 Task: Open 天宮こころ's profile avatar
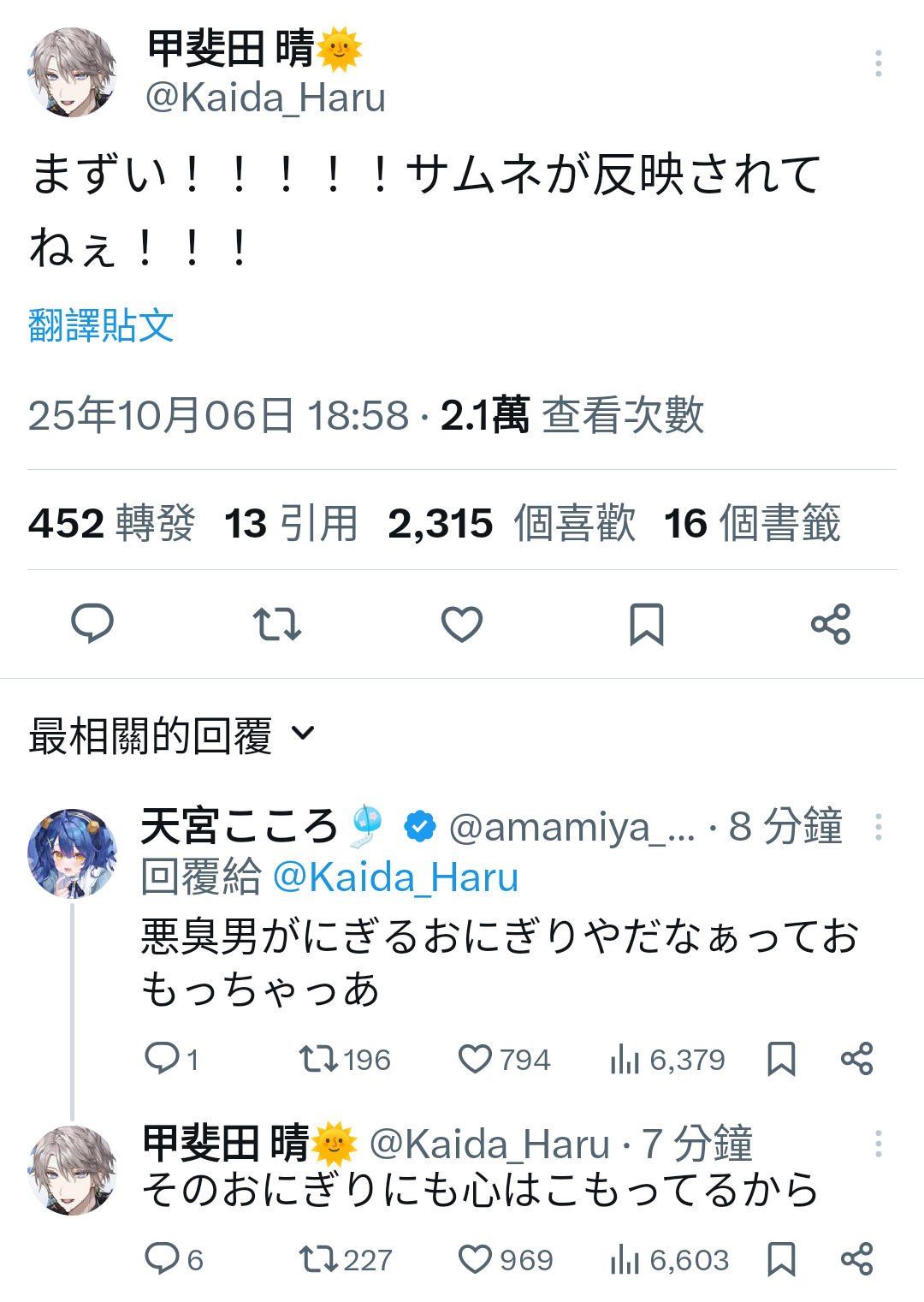[72, 853]
